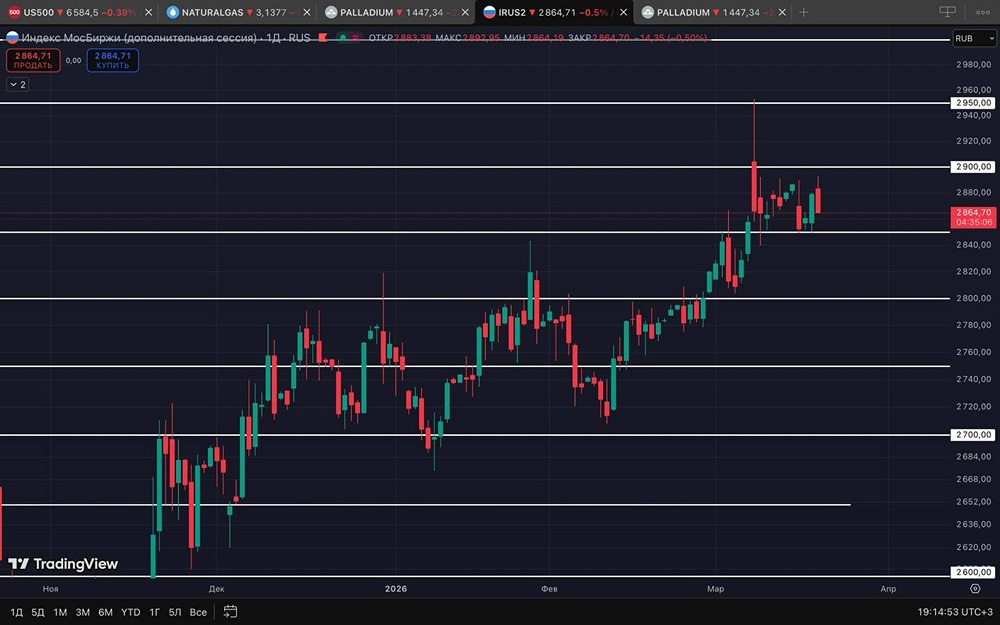Open the go-to-date calendar icon
The width and height of the screenshot is (1000, 625).
click(x=230, y=612)
